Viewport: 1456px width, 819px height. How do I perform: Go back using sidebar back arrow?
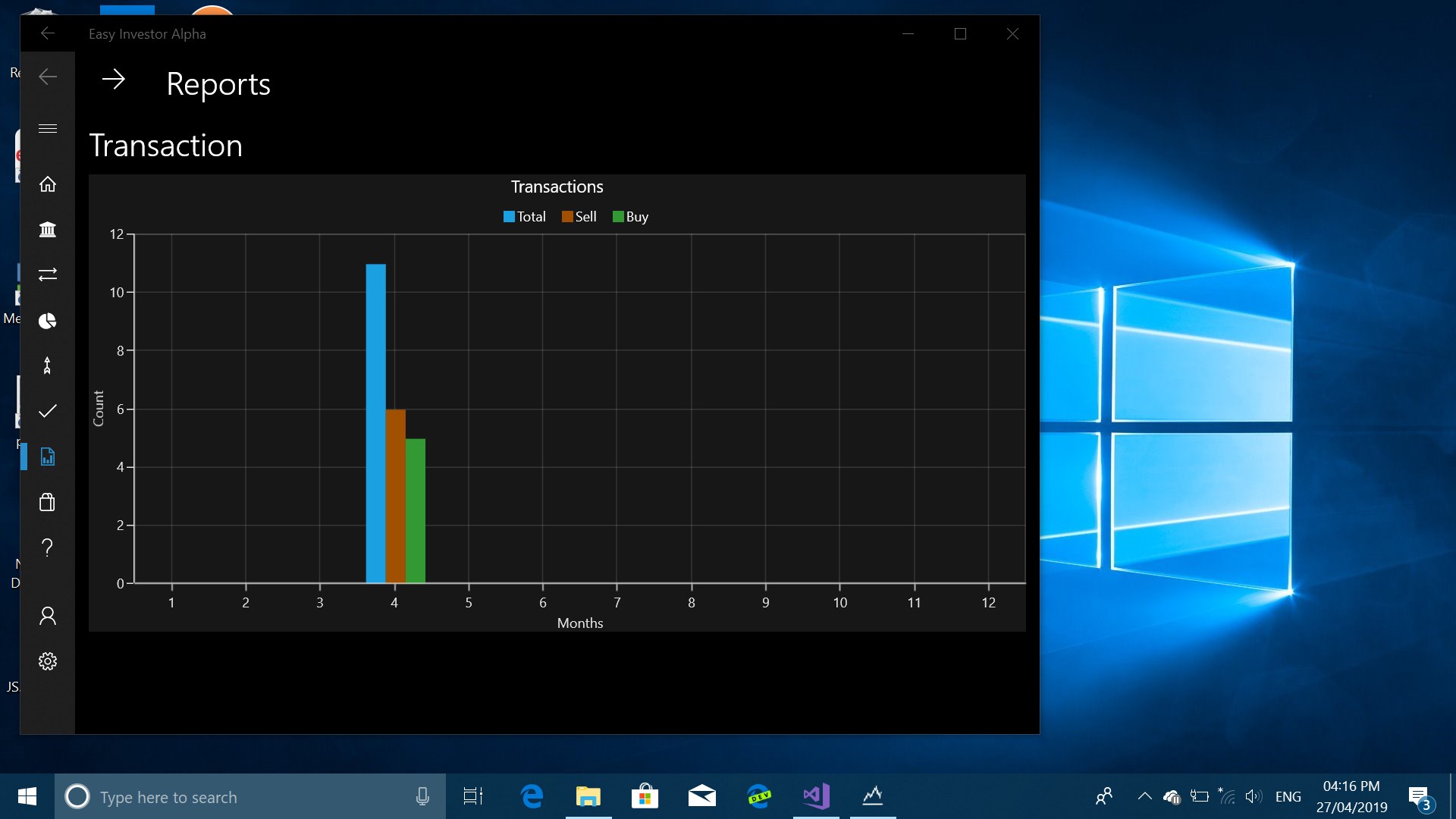pos(47,77)
